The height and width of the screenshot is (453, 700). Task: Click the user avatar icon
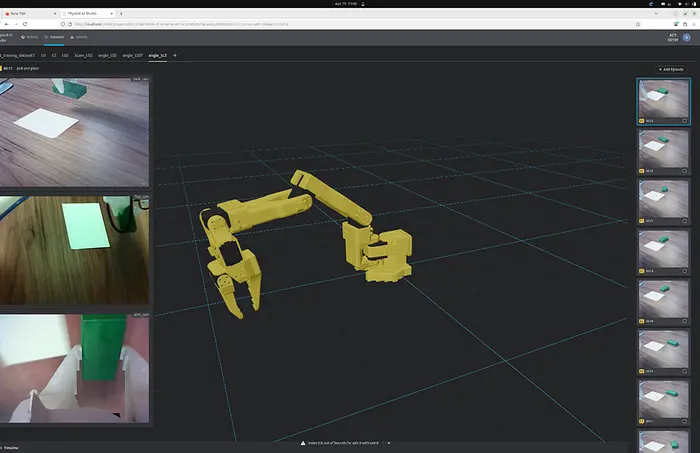tap(687, 37)
